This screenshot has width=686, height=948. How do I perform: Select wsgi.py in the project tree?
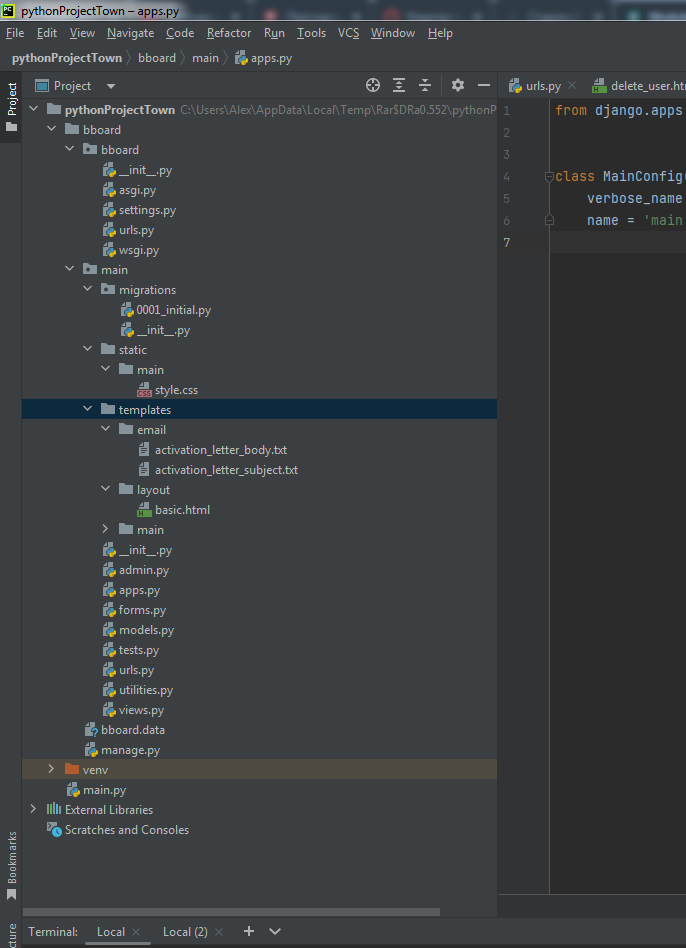click(x=139, y=250)
